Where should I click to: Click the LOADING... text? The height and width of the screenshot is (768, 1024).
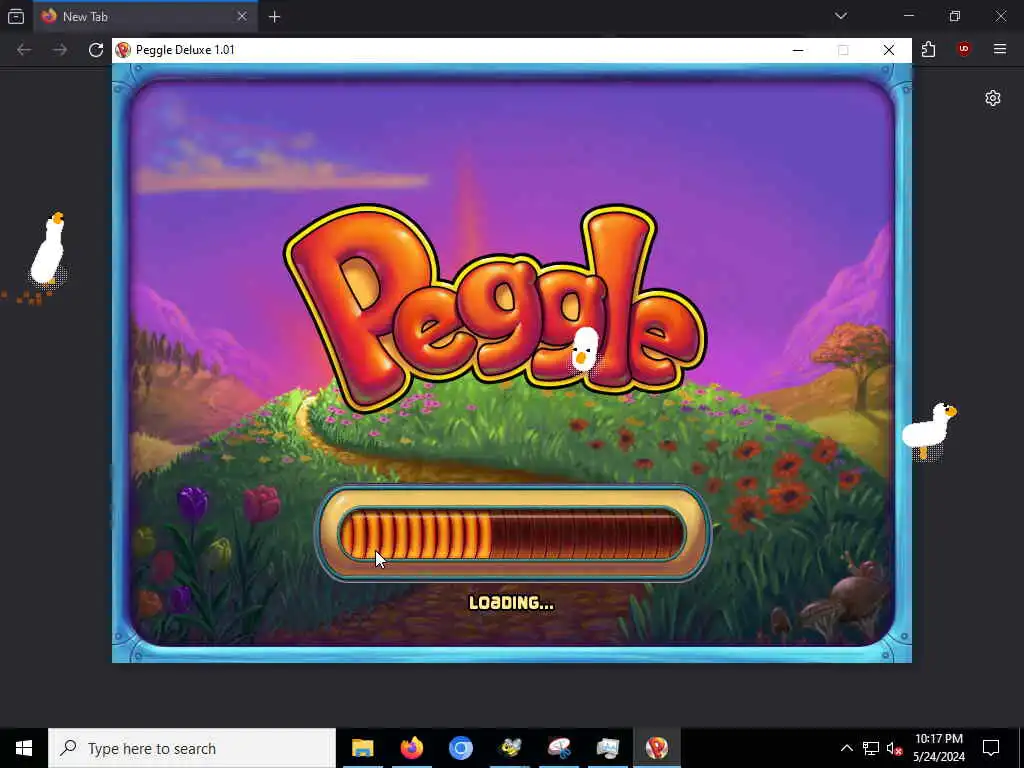click(x=511, y=602)
